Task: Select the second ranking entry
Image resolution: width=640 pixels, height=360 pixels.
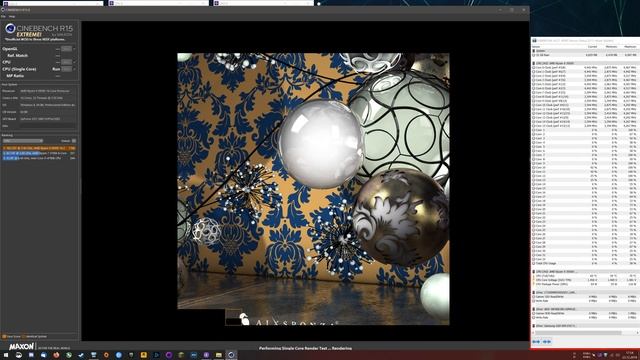Action: pos(39,153)
